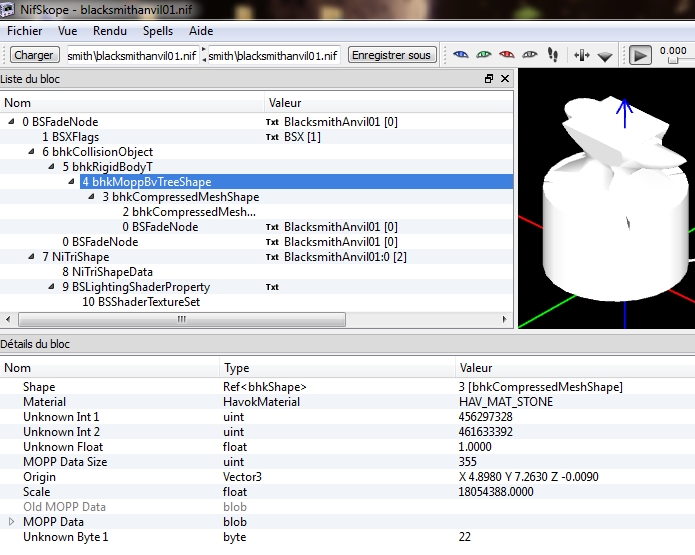695x555 pixels.
Task: Click the MOPP Data Size value 355
Action: 468,462
